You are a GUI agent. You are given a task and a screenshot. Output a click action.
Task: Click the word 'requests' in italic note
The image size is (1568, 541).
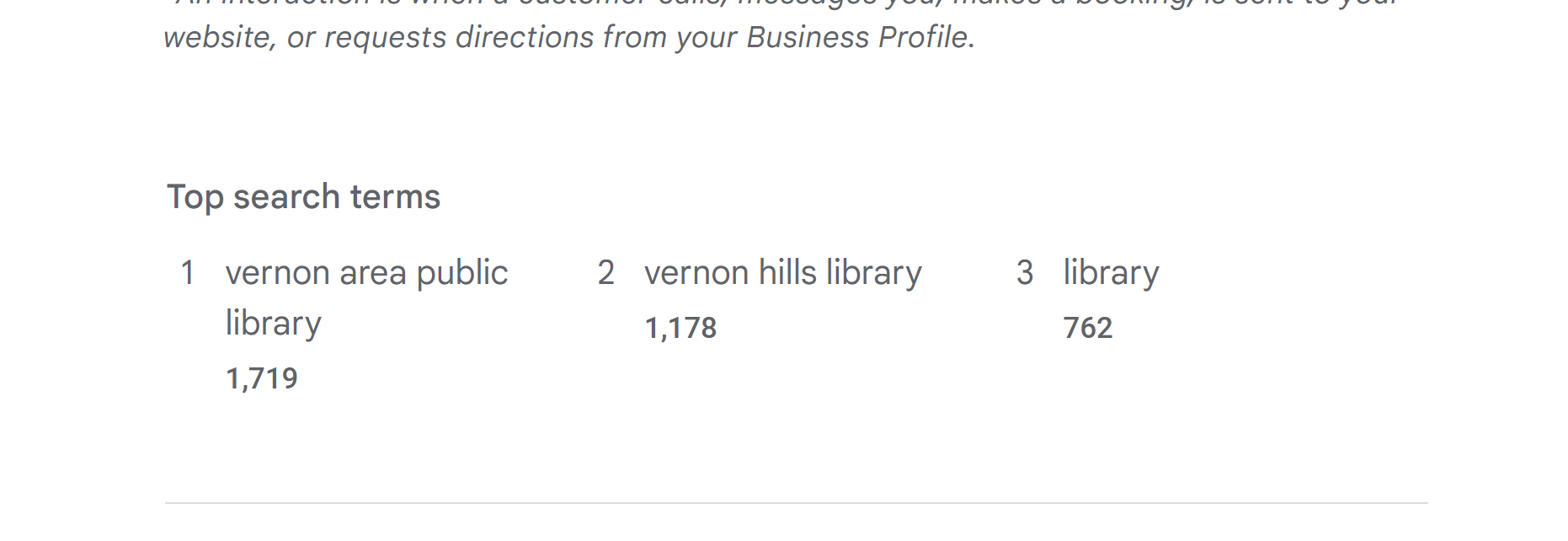(x=385, y=38)
